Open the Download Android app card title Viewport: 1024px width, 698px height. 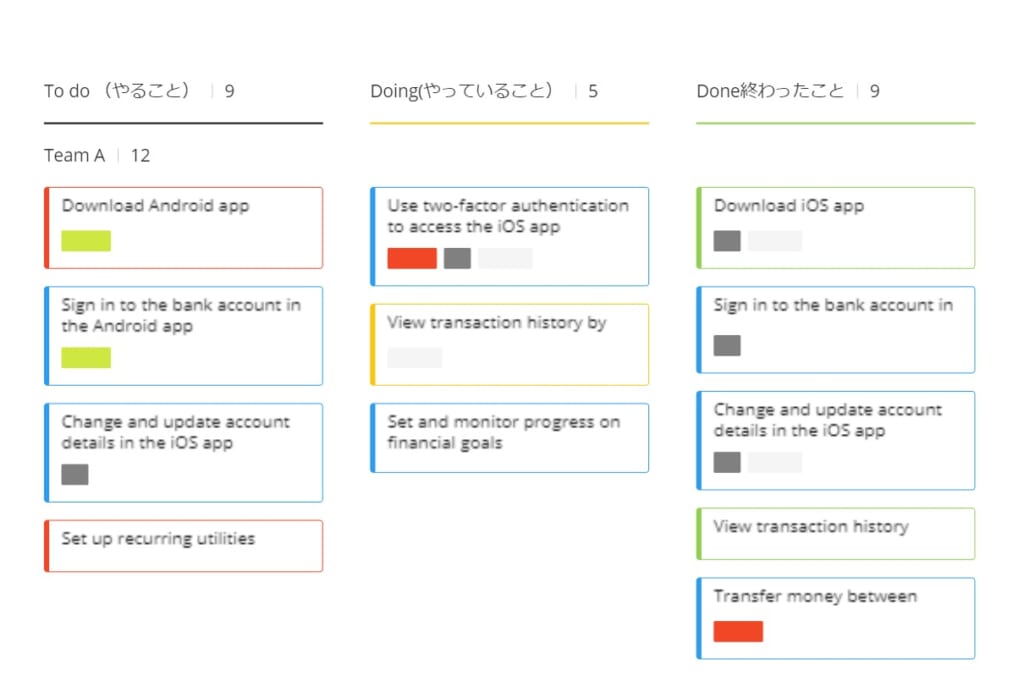tap(156, 206)
